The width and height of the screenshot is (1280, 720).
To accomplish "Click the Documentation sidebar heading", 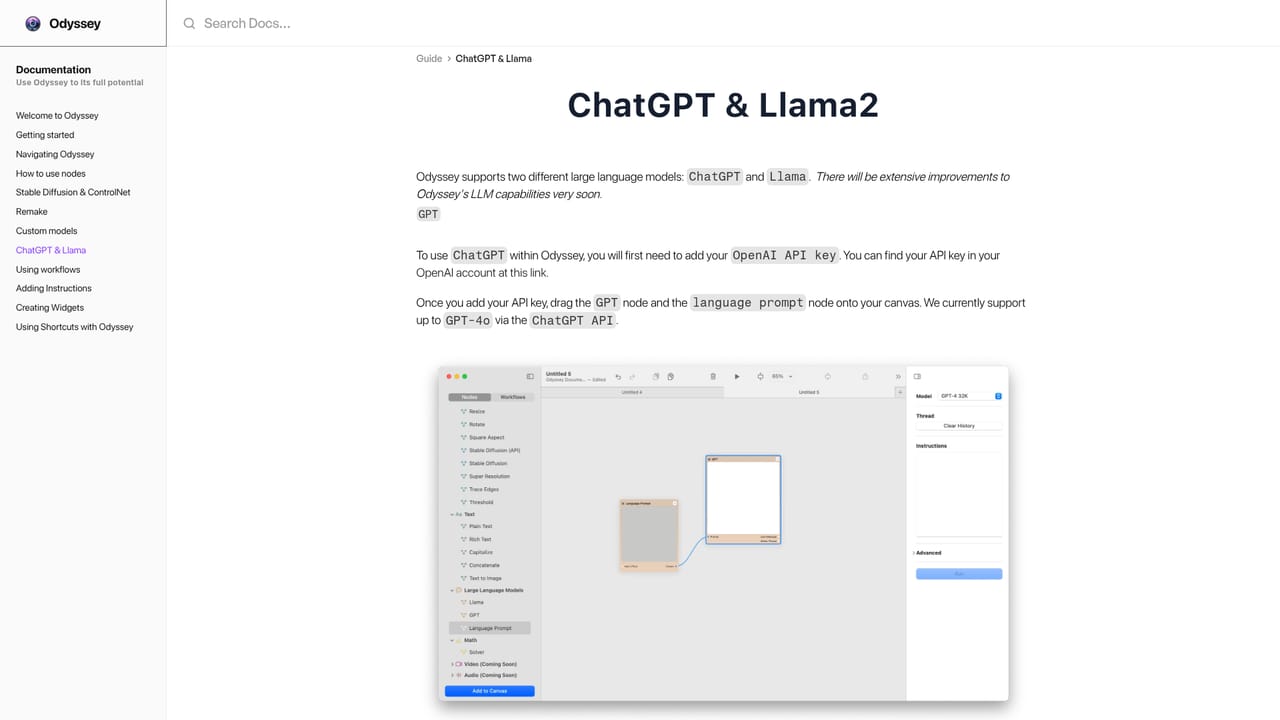I will (x=53, y=70).
